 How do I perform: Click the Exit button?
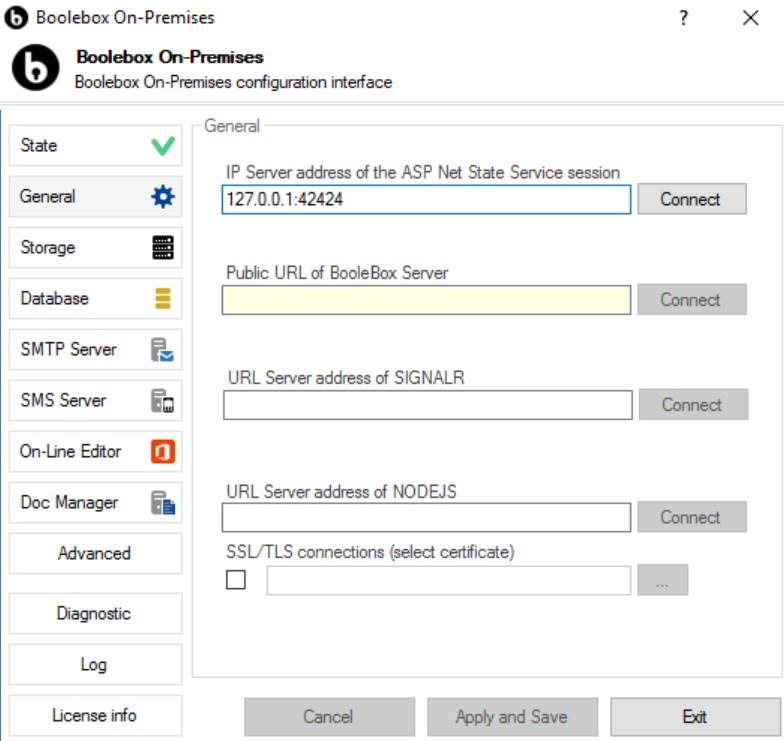click(696, 717)
